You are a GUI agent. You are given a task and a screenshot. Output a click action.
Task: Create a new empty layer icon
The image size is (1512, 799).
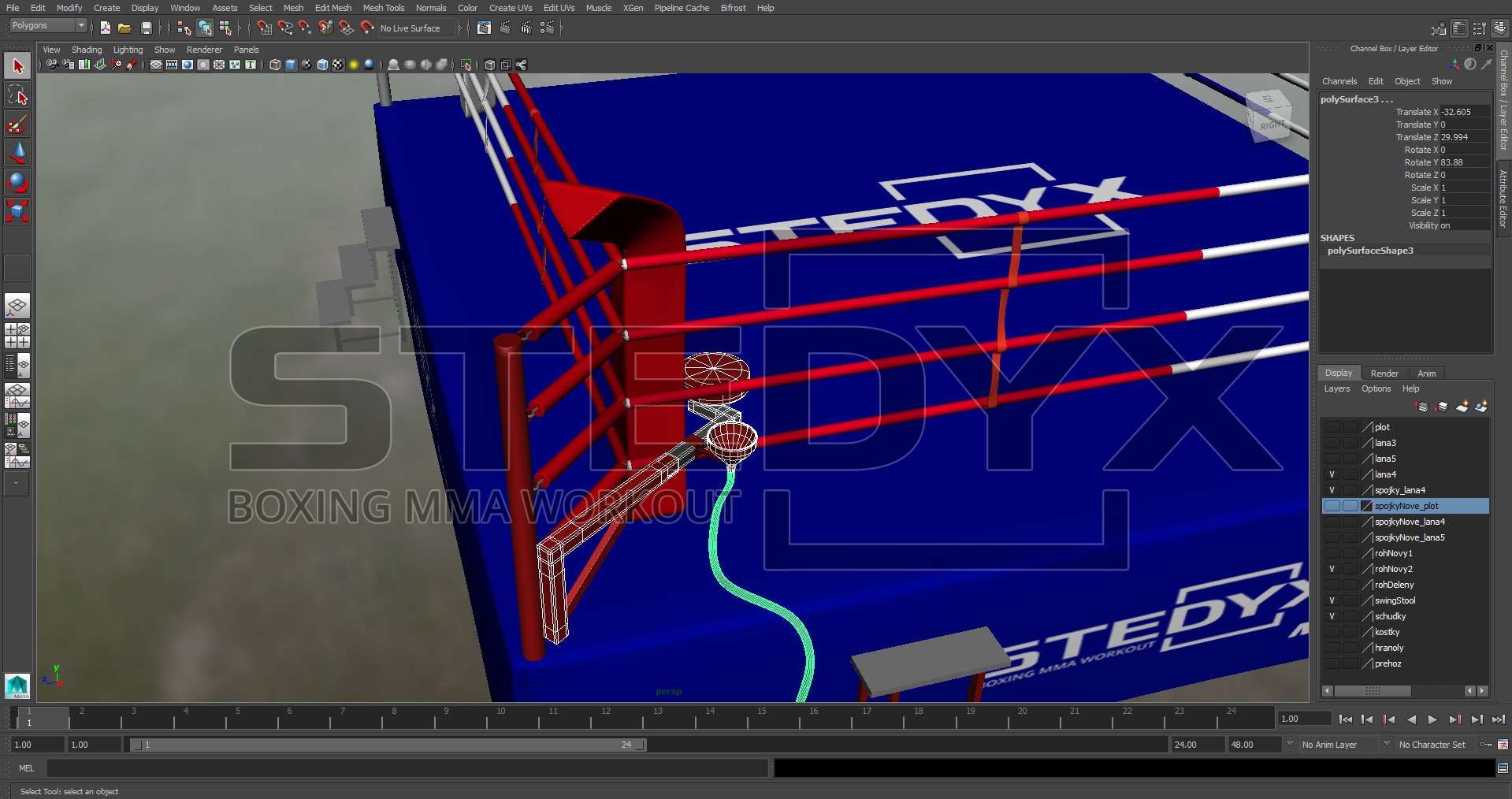1462,407
